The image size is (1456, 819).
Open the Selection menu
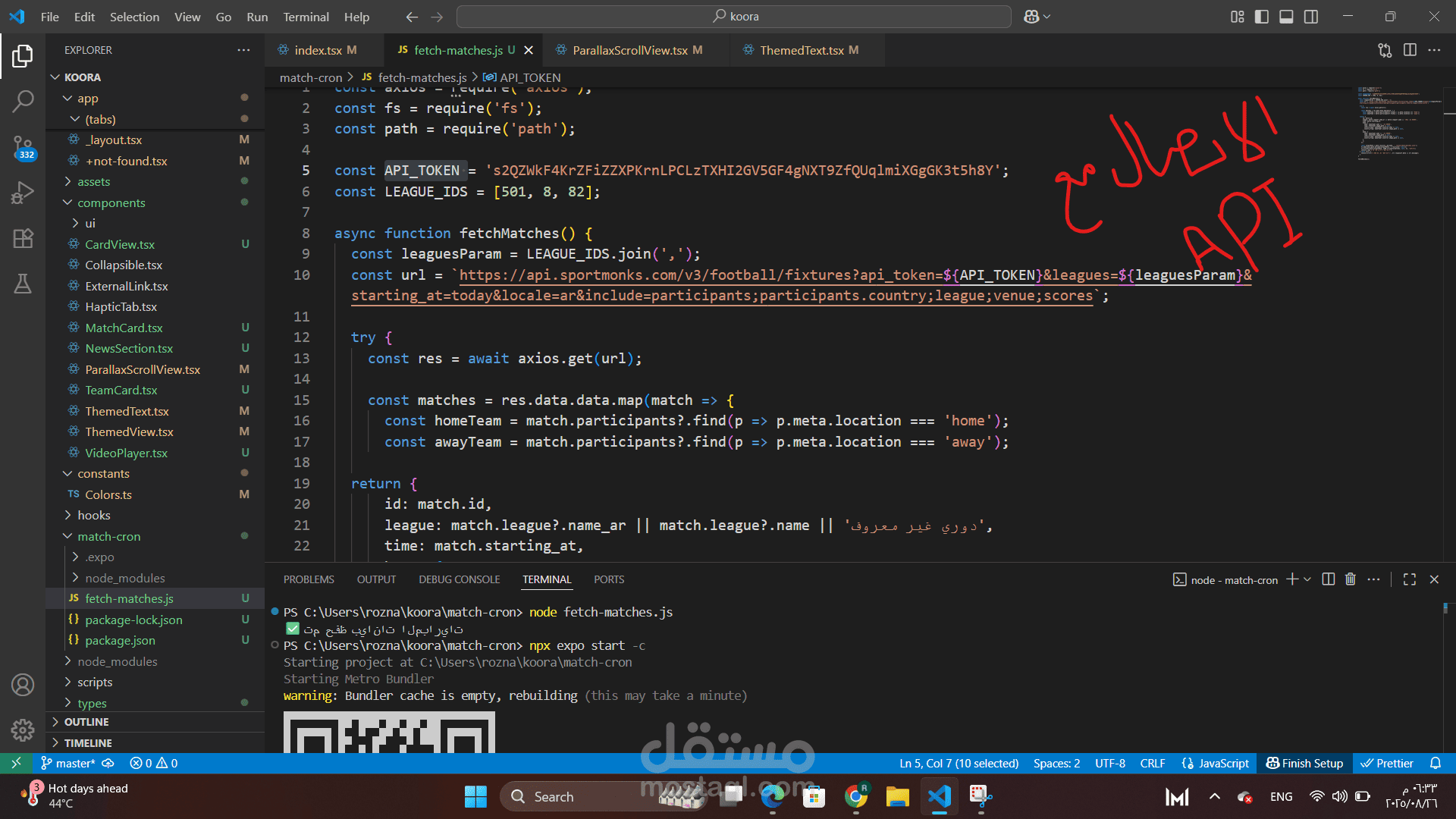coord(134,17)
